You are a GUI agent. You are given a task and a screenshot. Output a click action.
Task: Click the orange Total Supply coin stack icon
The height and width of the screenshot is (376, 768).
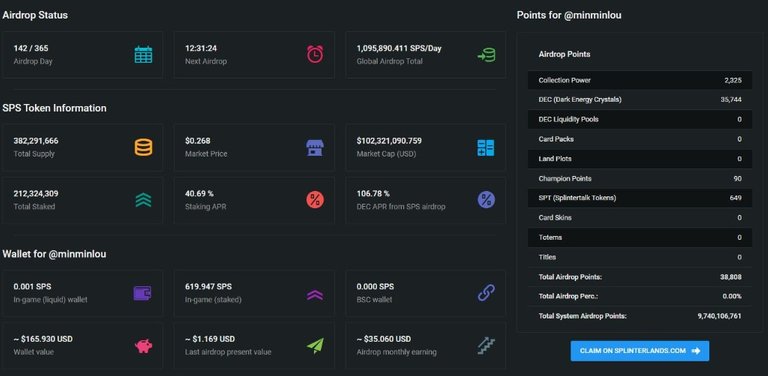[144, 147]
